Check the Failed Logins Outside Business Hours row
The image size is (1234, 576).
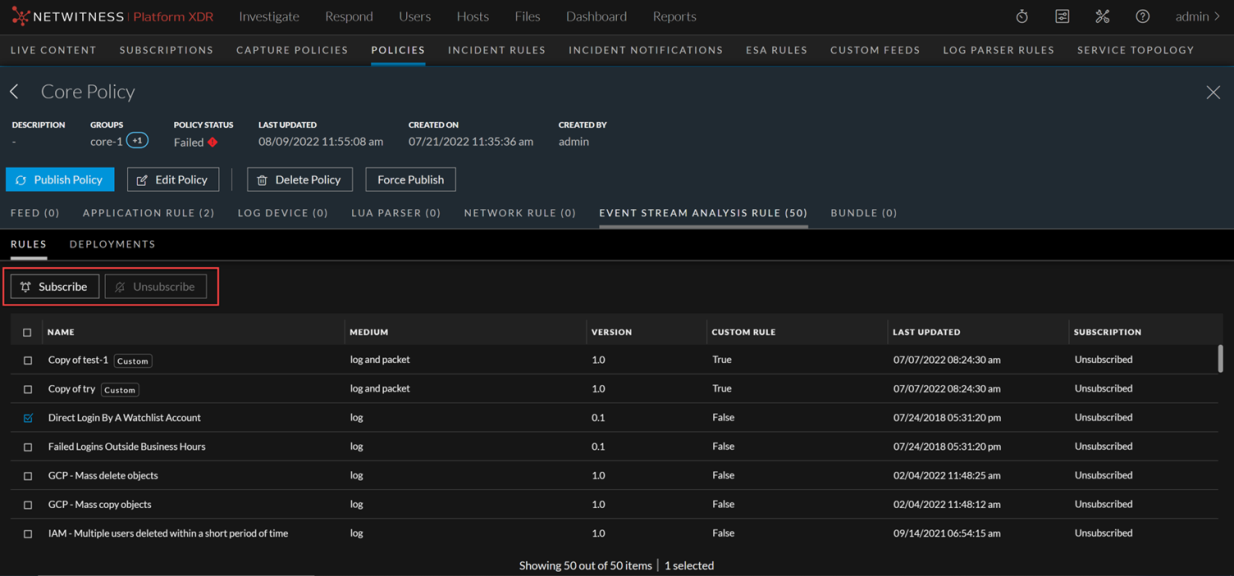pyautogui.click(x=28, y=447)
